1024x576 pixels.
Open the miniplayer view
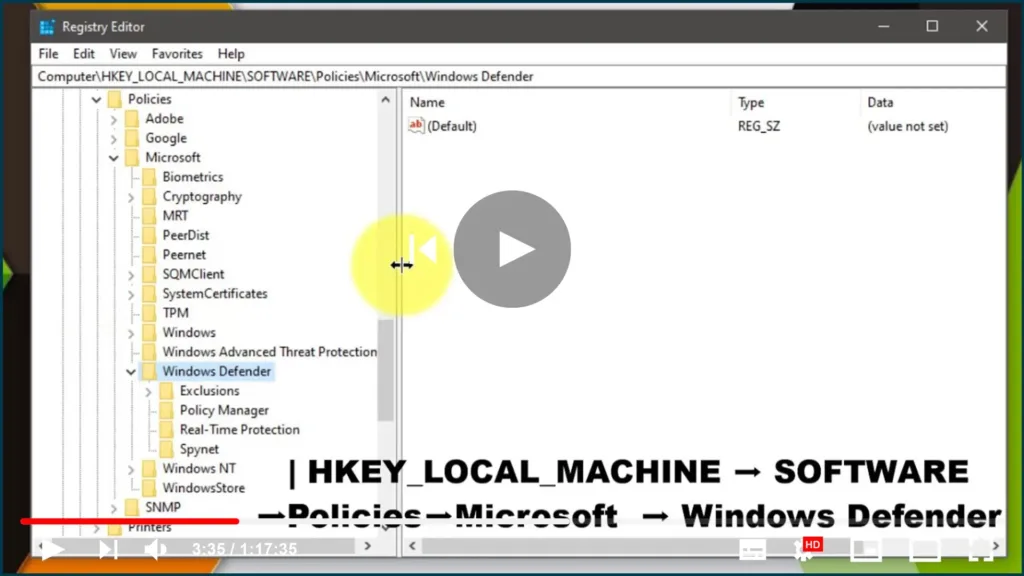[x=865, y=549]
